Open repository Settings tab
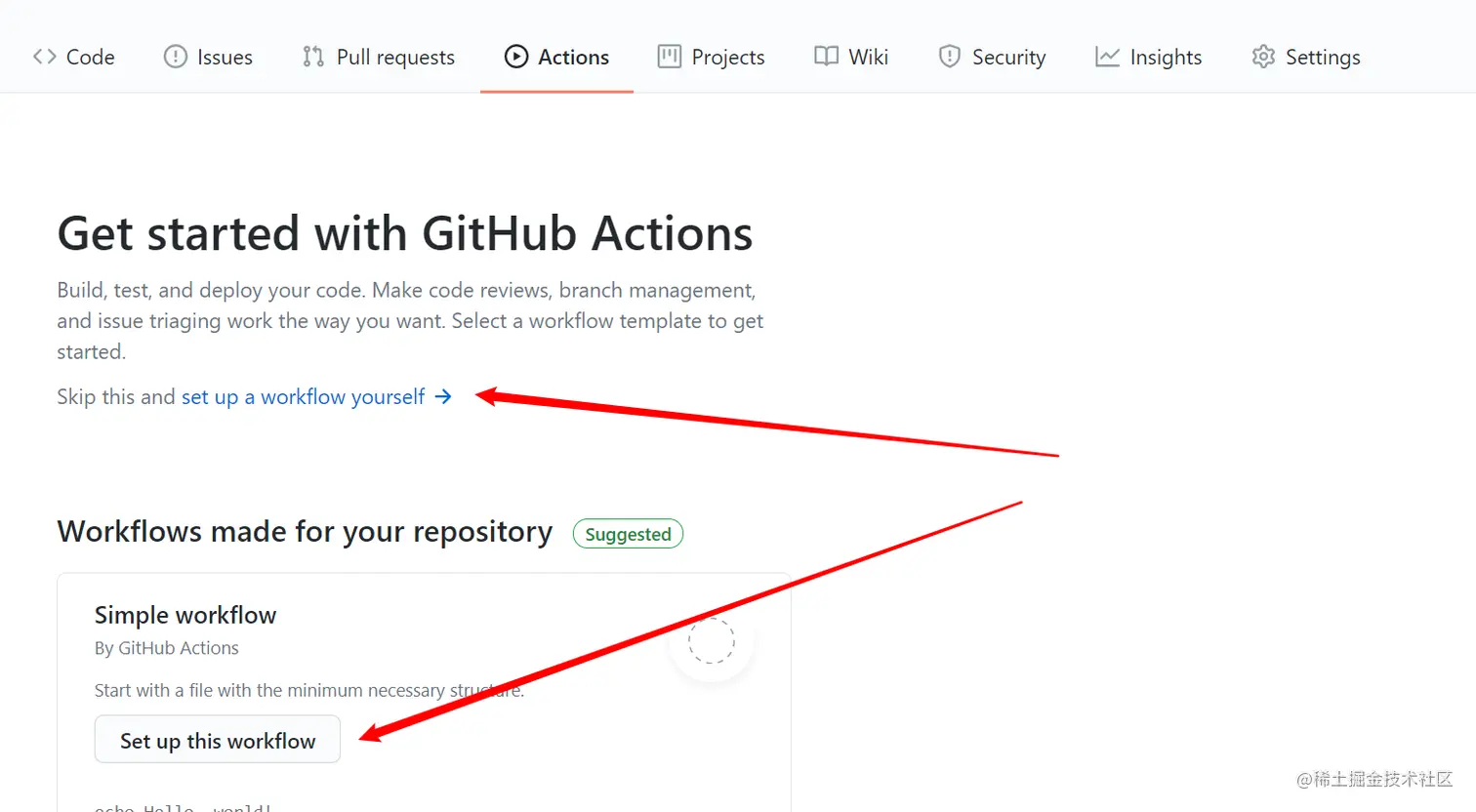The height and width of the screenshot is (812, 1476). coord(1305,57)
